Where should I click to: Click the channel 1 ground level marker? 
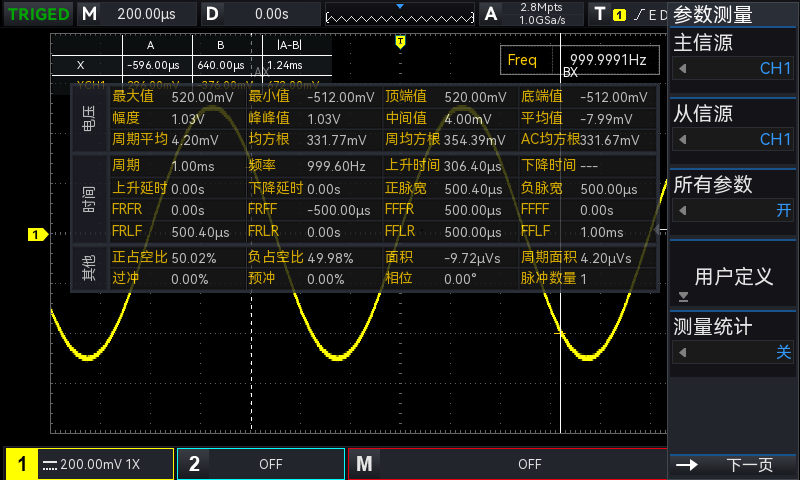pos(37,235)
